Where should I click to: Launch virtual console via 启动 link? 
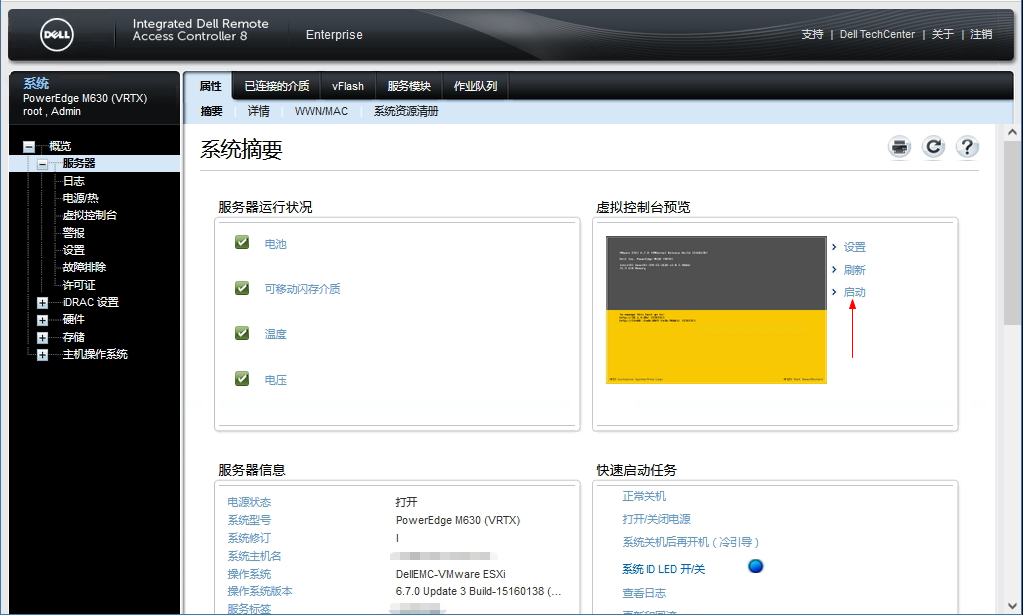pos(855,292)
